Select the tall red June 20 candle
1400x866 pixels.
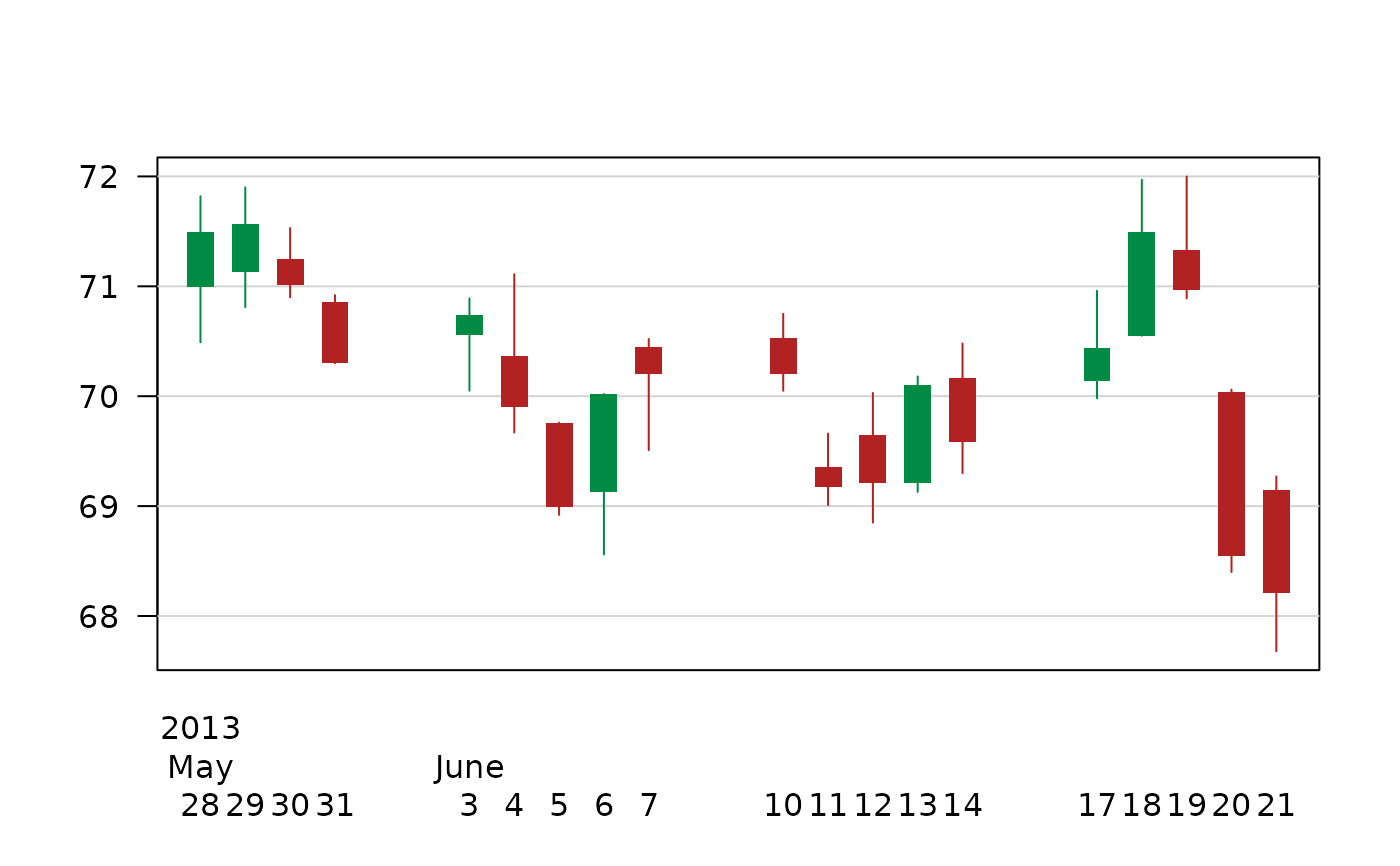coord(1231,473)
